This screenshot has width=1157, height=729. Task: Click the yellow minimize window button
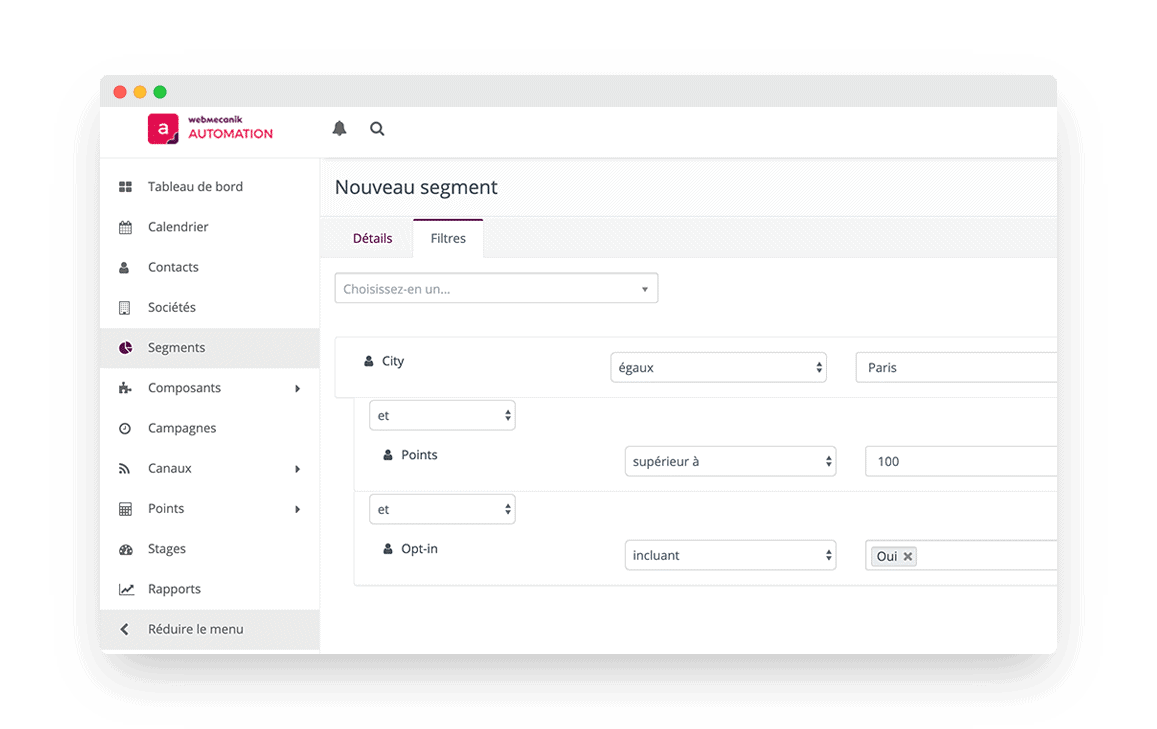(x=139, y=92)
